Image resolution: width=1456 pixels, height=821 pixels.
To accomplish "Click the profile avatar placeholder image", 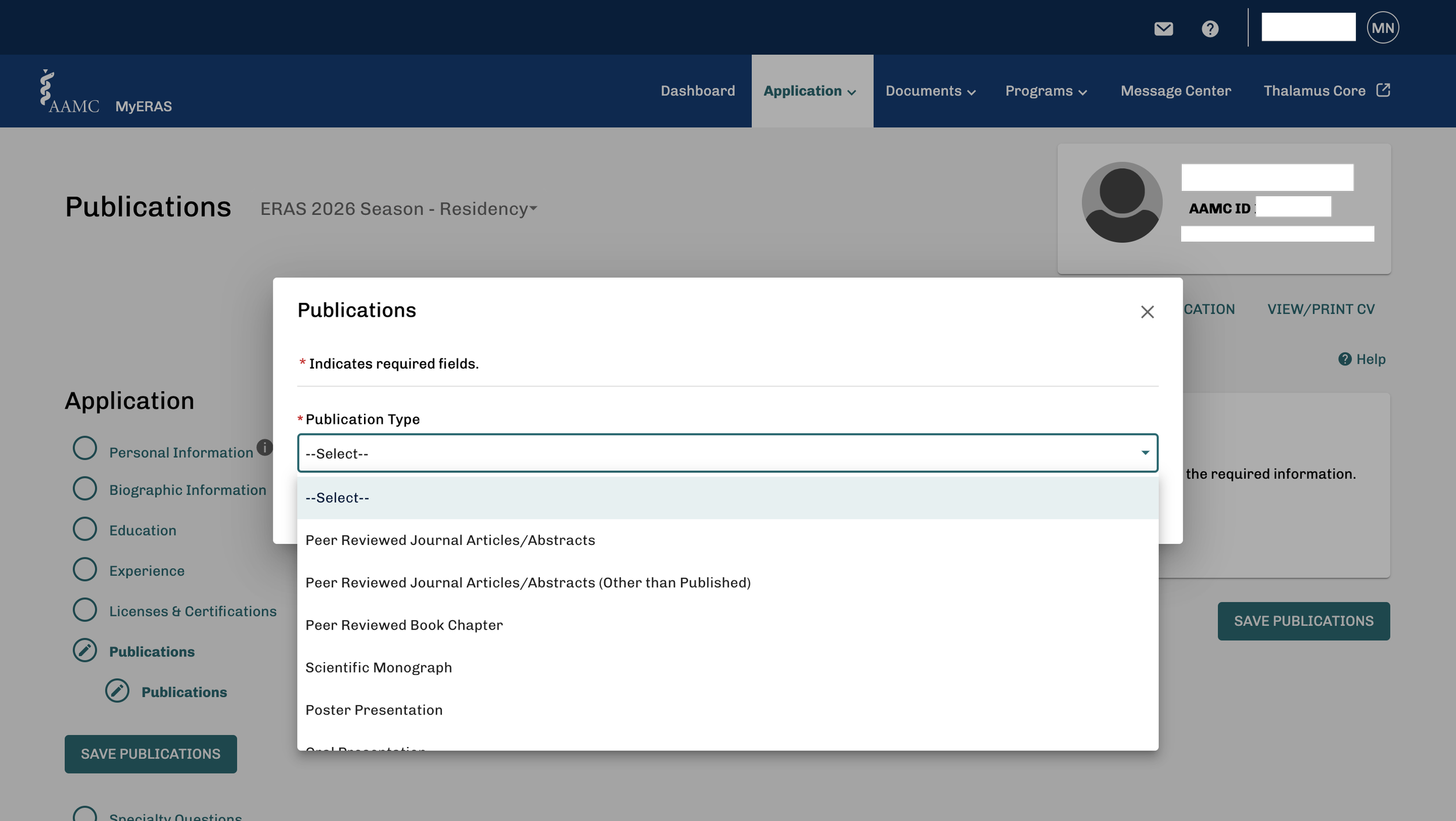I will (1122, 203).
